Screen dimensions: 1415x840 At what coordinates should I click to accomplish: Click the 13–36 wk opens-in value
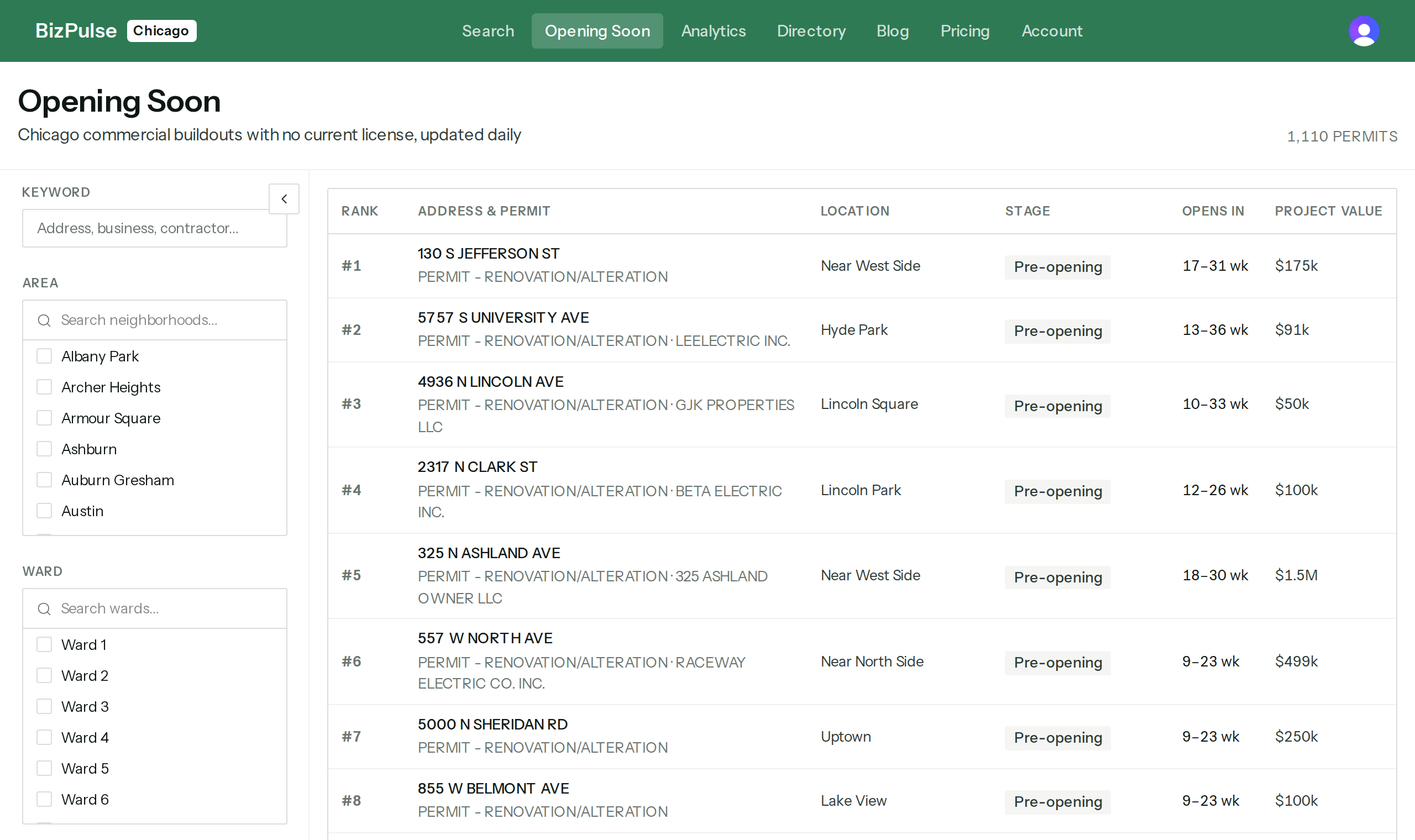(1215, 330)
